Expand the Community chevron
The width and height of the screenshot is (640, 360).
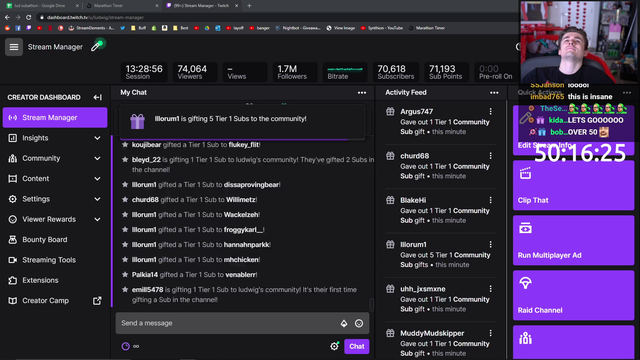(x=97, y=158)
